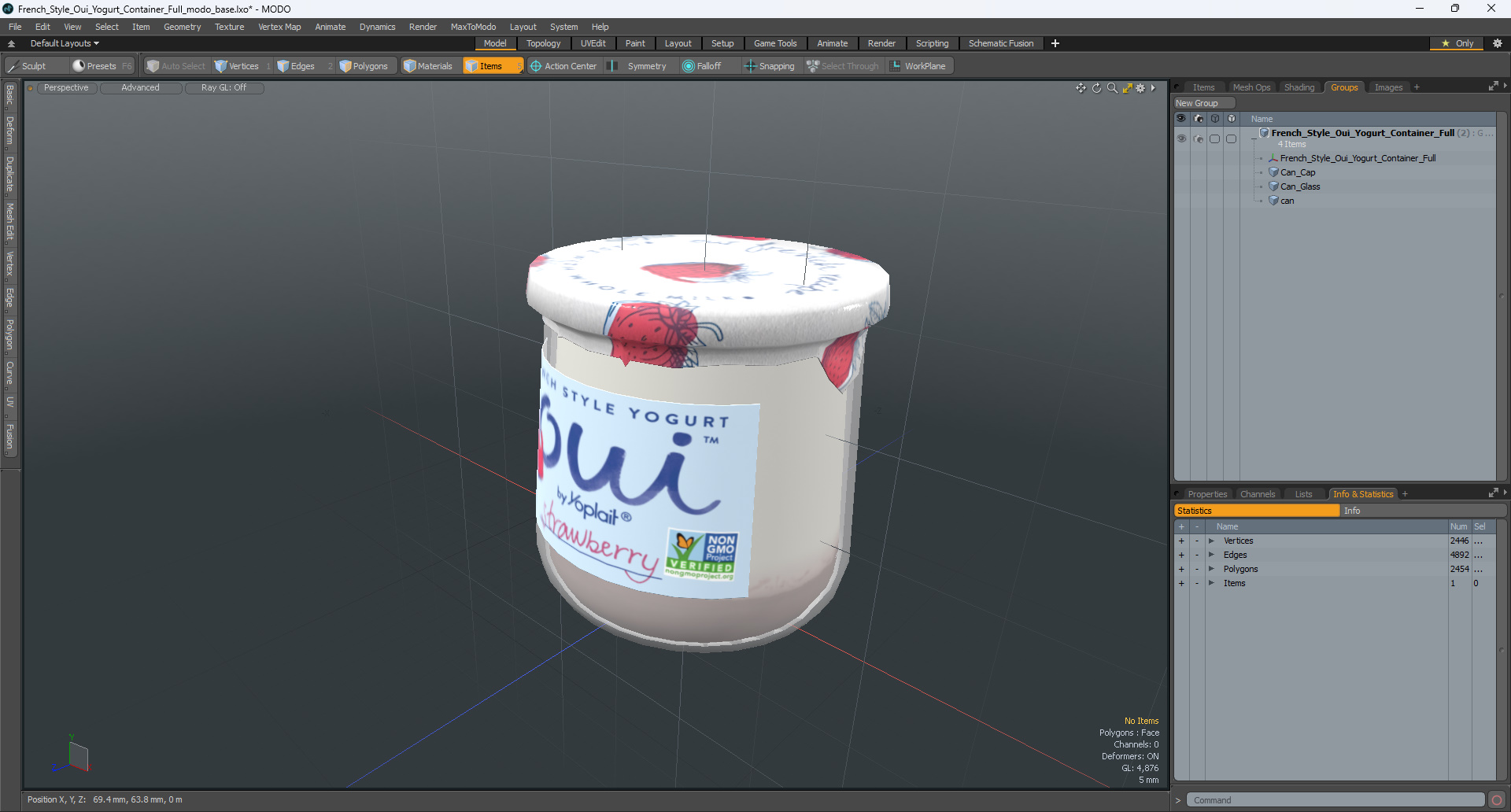The height and width of the screenshot is (812, 1511).
Task: Toggle the Only star button
Action: [x=1457, y=43]
